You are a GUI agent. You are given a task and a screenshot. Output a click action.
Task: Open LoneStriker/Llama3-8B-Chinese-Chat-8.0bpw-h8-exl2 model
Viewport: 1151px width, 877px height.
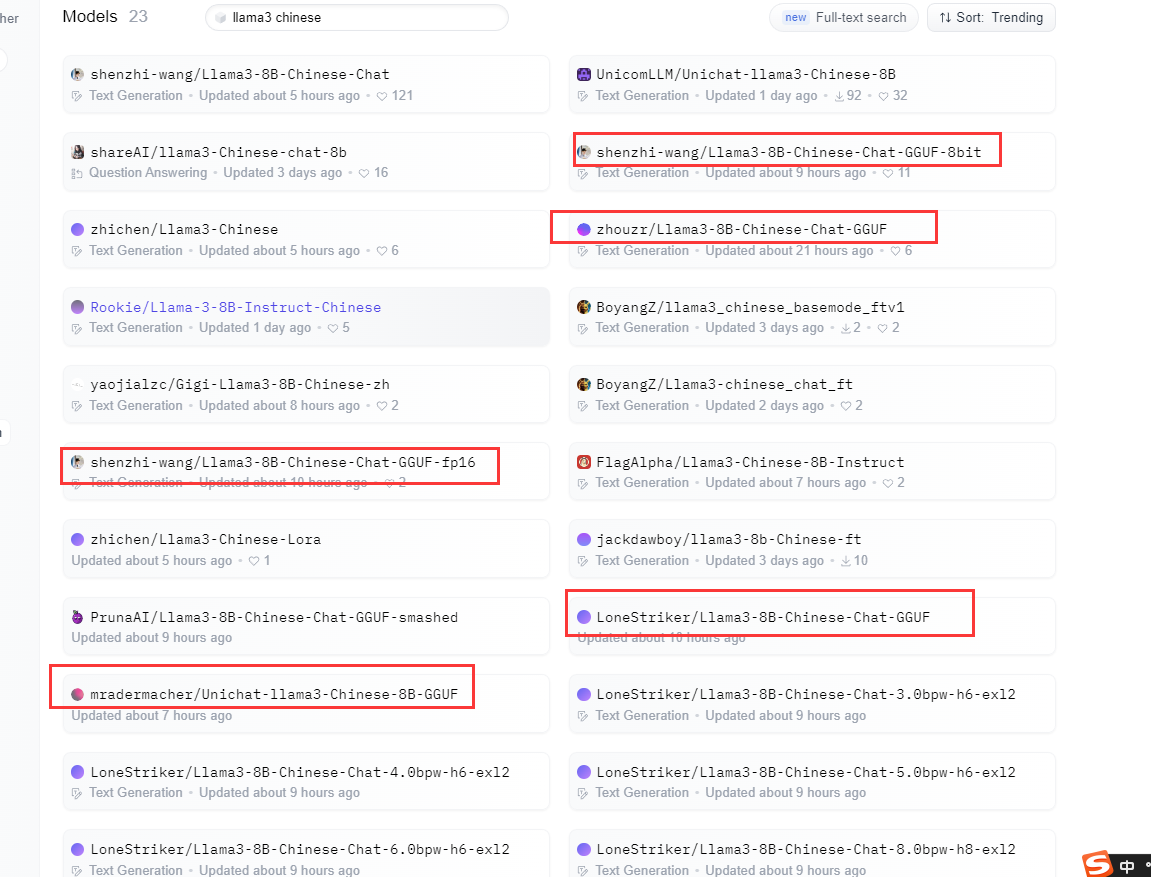tap(806, 850)
